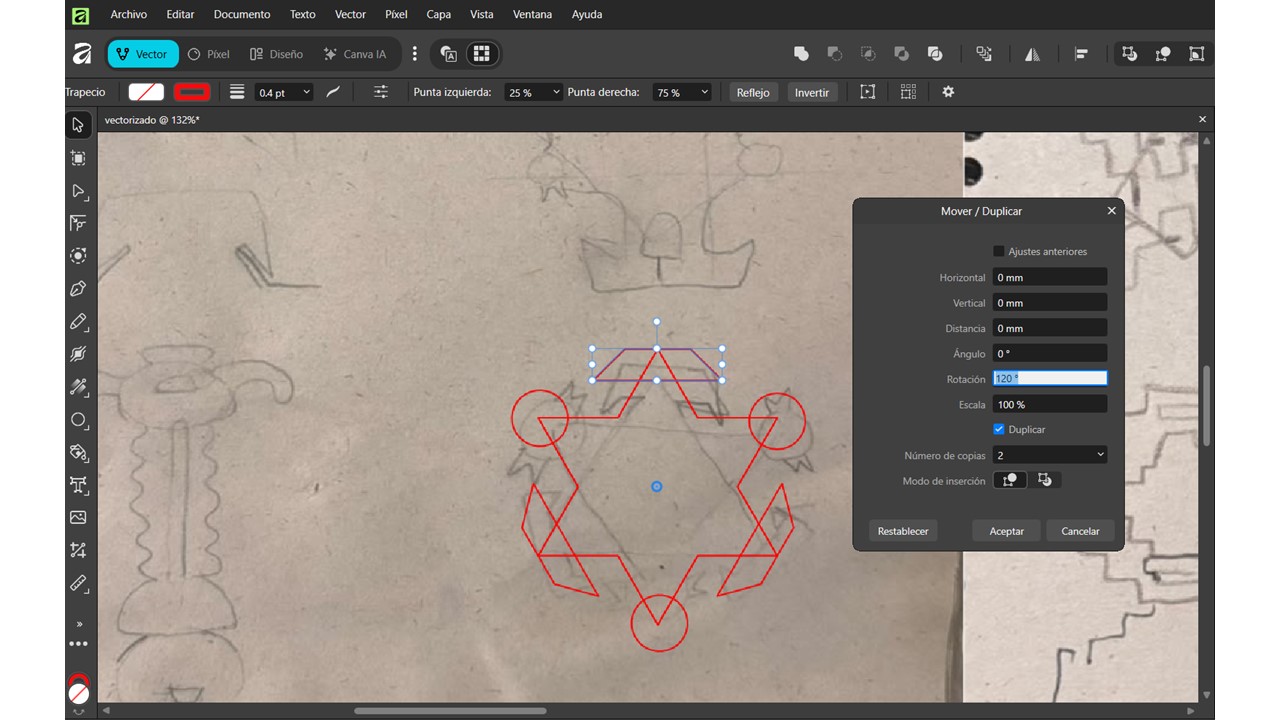
Task: Open the stroke width 0.4 pt dropdown
Action: [x=284, y=92]
